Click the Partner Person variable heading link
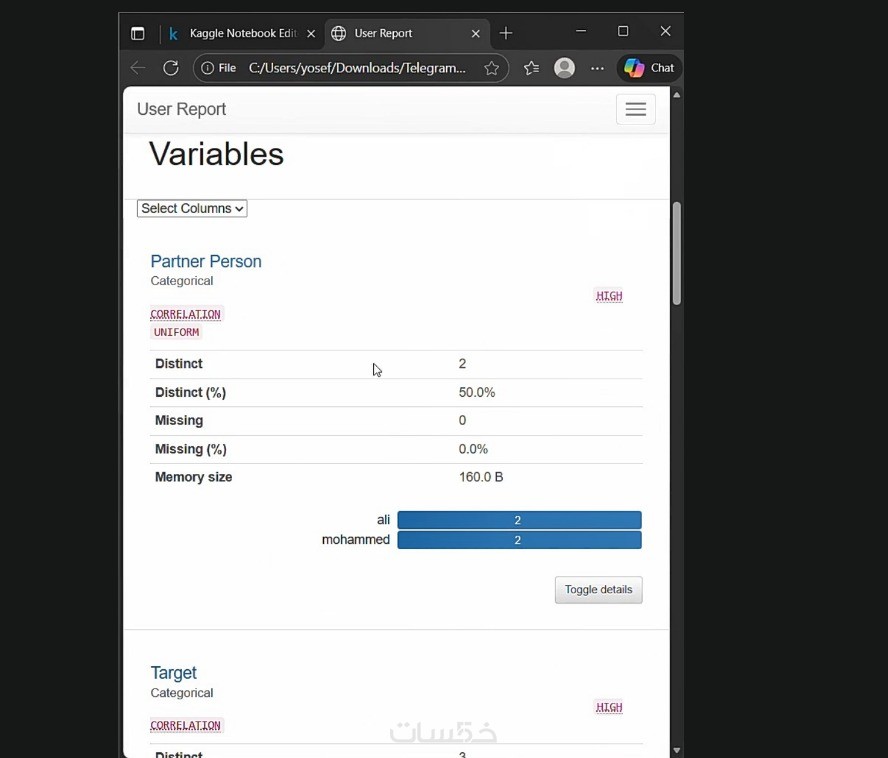This screenshot has width=888, height=758. pos(206,261)
